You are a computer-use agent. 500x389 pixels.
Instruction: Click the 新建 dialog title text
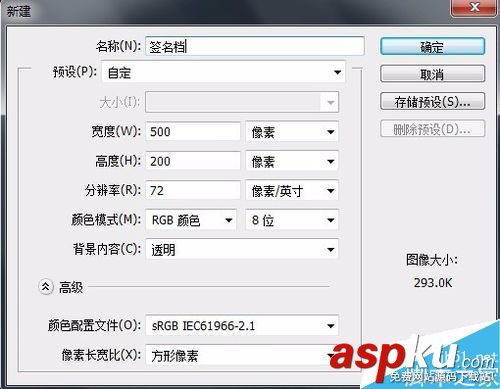tap(19, 11)
